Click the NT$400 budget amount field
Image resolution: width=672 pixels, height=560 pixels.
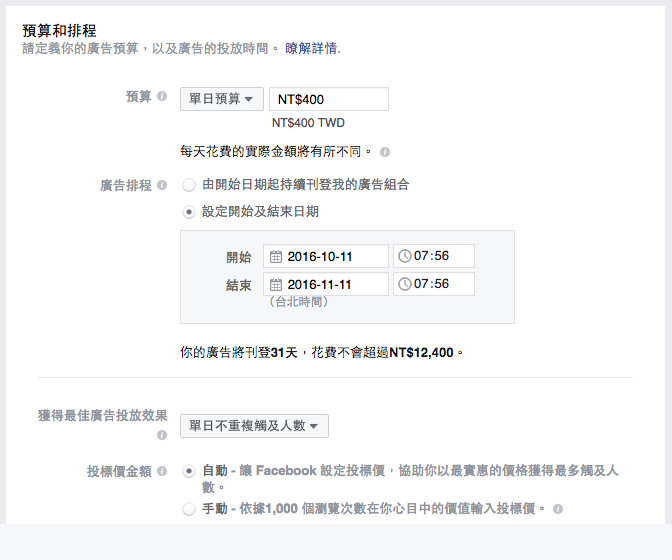pos(328,99)
